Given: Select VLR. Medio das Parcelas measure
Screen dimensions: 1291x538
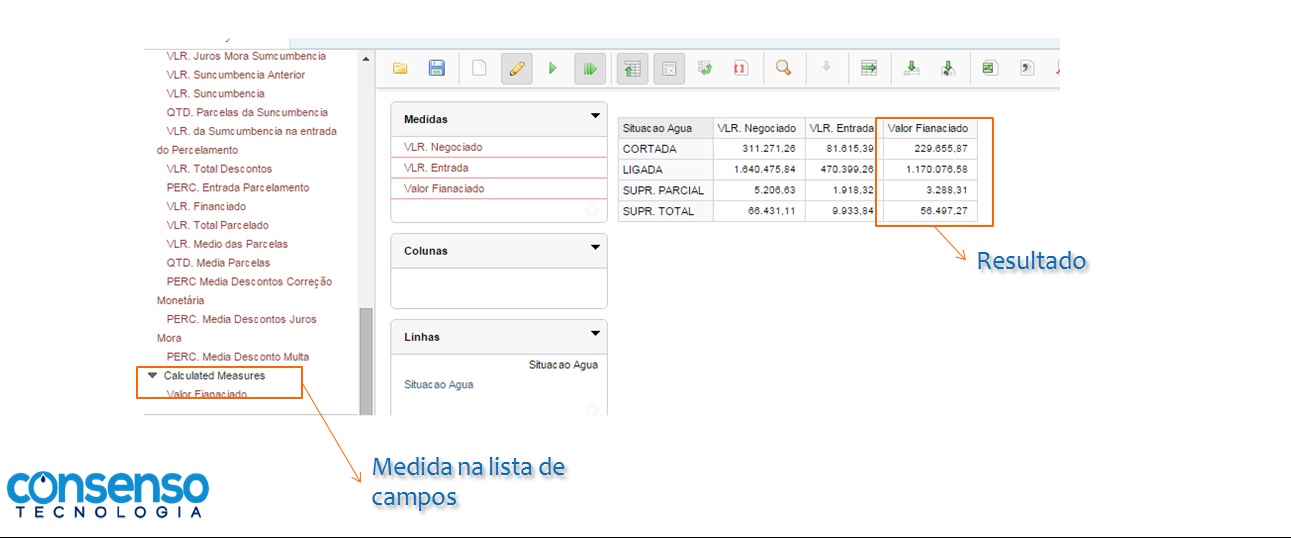Looking at the screenshot, I should [227, 244].
